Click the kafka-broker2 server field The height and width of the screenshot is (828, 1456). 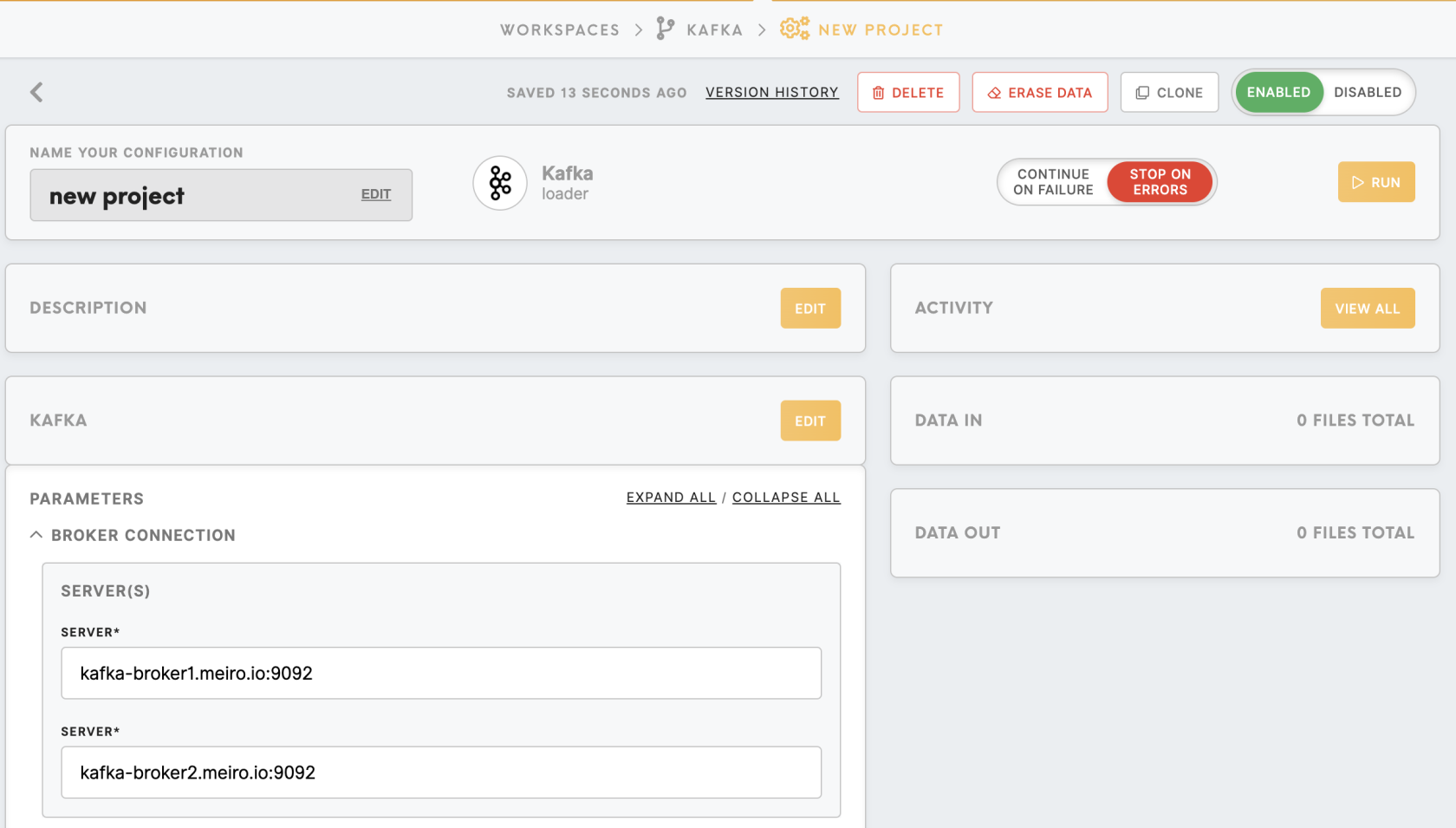click(441, 773)
